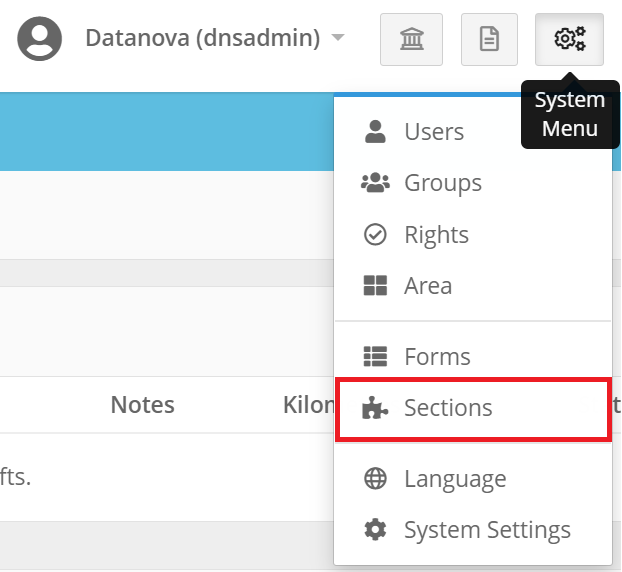Screen dimensions: 622x572
Task: Toggle the System Menu gears button
Action: [x=569, y=39]
